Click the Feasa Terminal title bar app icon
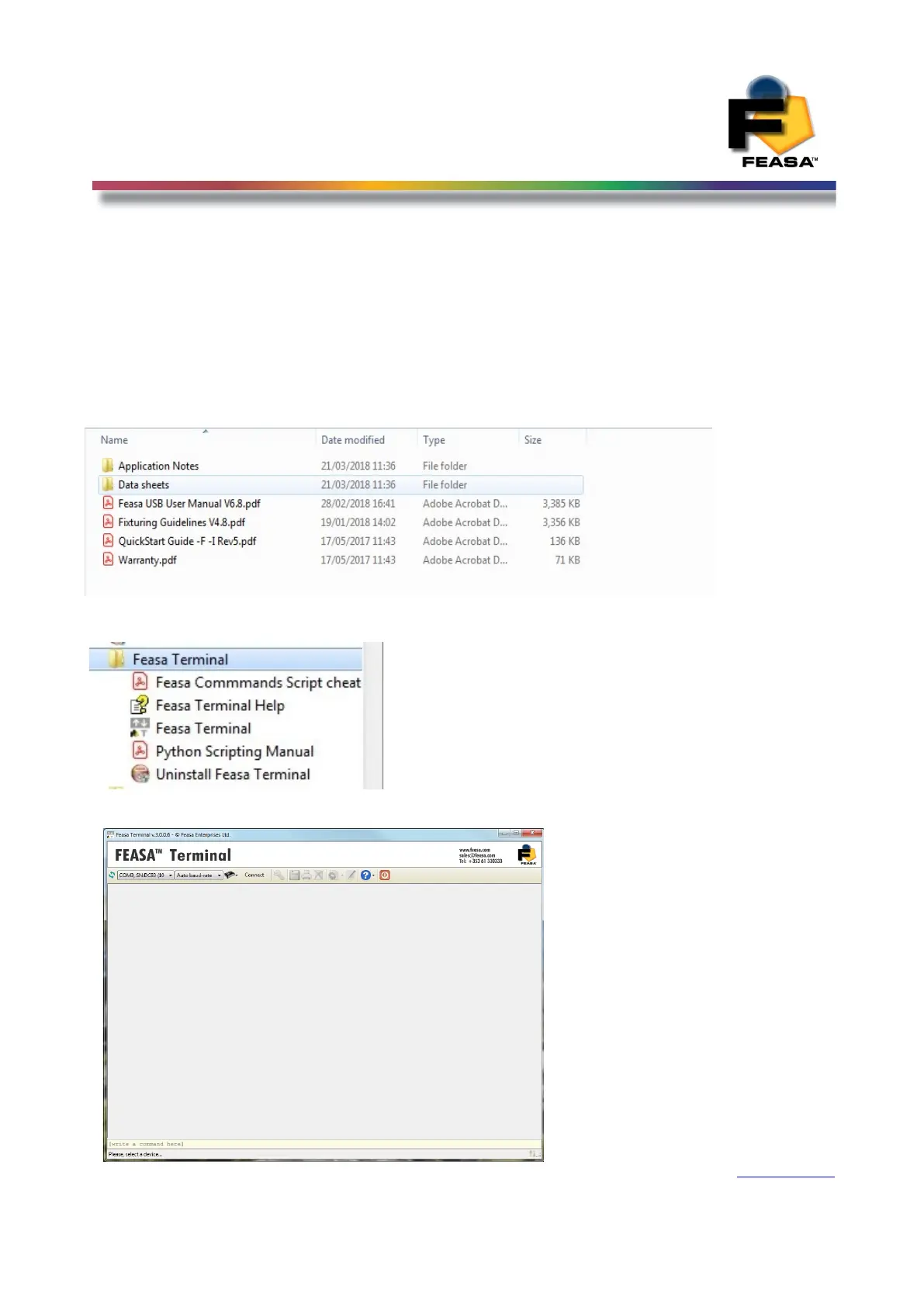 109,834
